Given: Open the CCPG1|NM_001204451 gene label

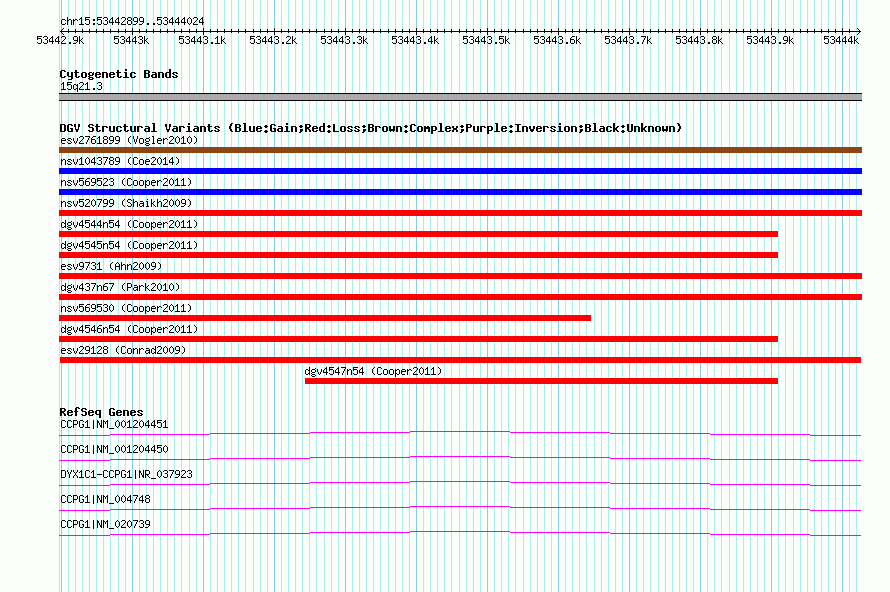Looking at the screenshot, I should coord(114,425).
